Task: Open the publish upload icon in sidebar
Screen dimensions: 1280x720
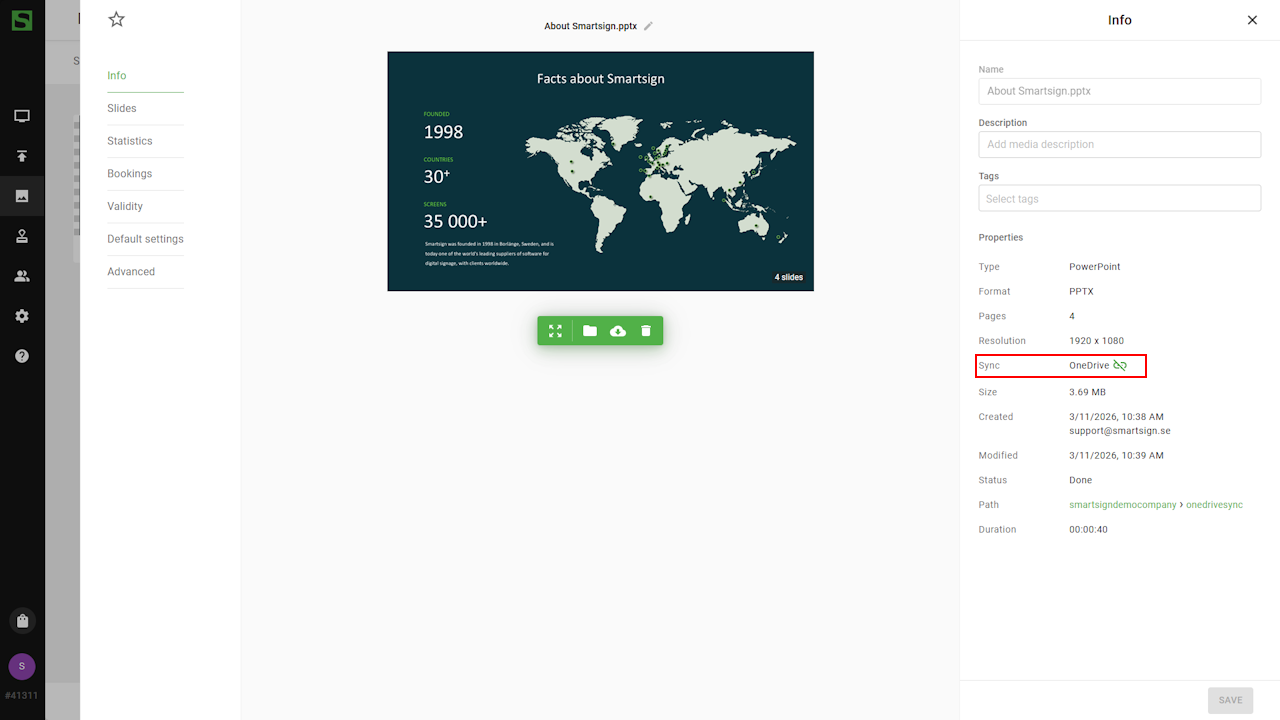Action: [x=22, y=156]
